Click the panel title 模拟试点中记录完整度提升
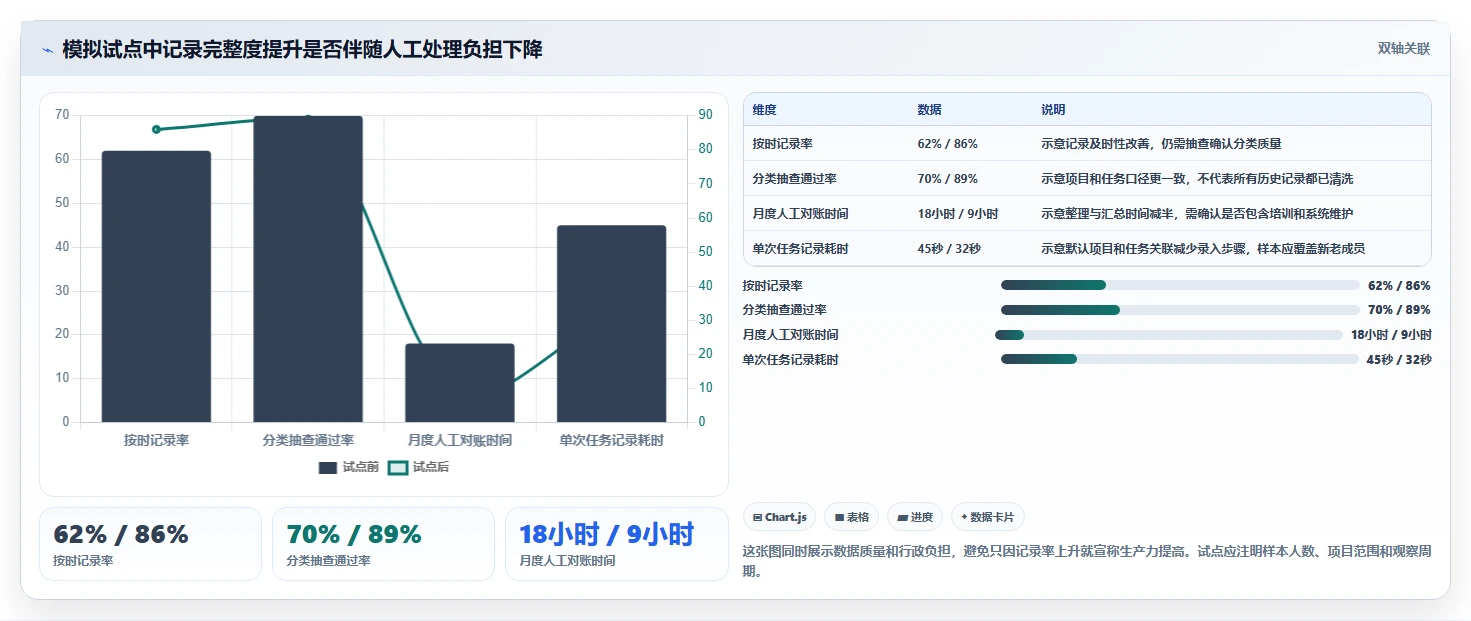 (302, 50)
